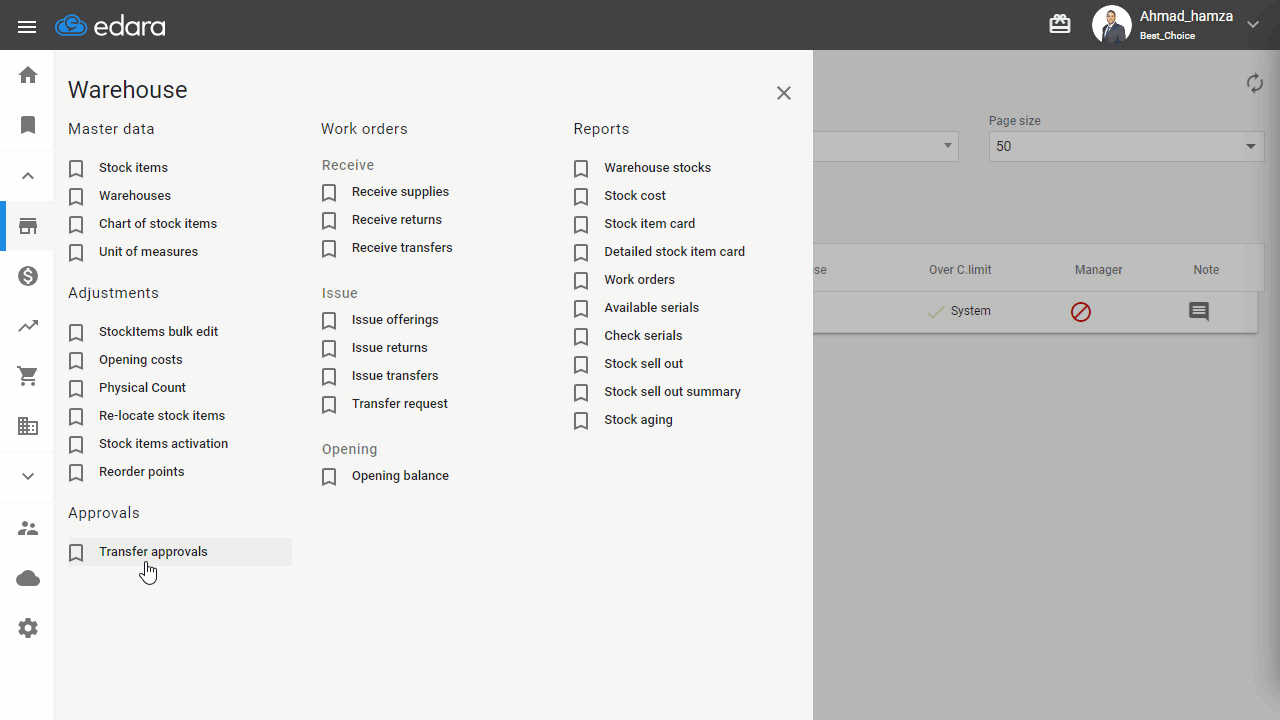Image resolution: width=1280 pixels, height=720 pixels.
Task: Select the Warehouse store sidebar icon
Action: click(x=28, y=226)
